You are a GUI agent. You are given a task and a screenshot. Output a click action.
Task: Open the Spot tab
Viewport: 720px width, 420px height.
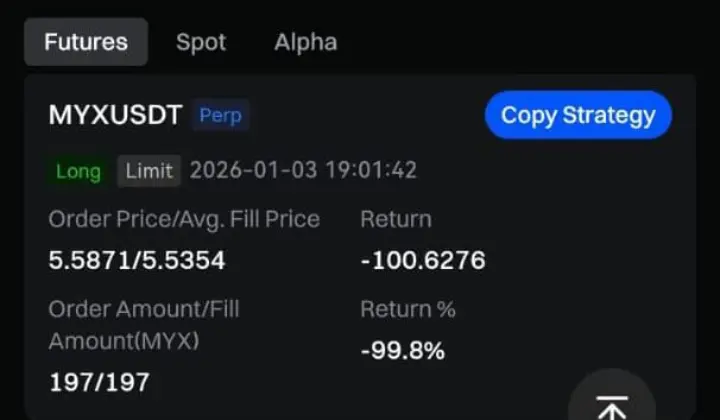click(x=201, y=42)
